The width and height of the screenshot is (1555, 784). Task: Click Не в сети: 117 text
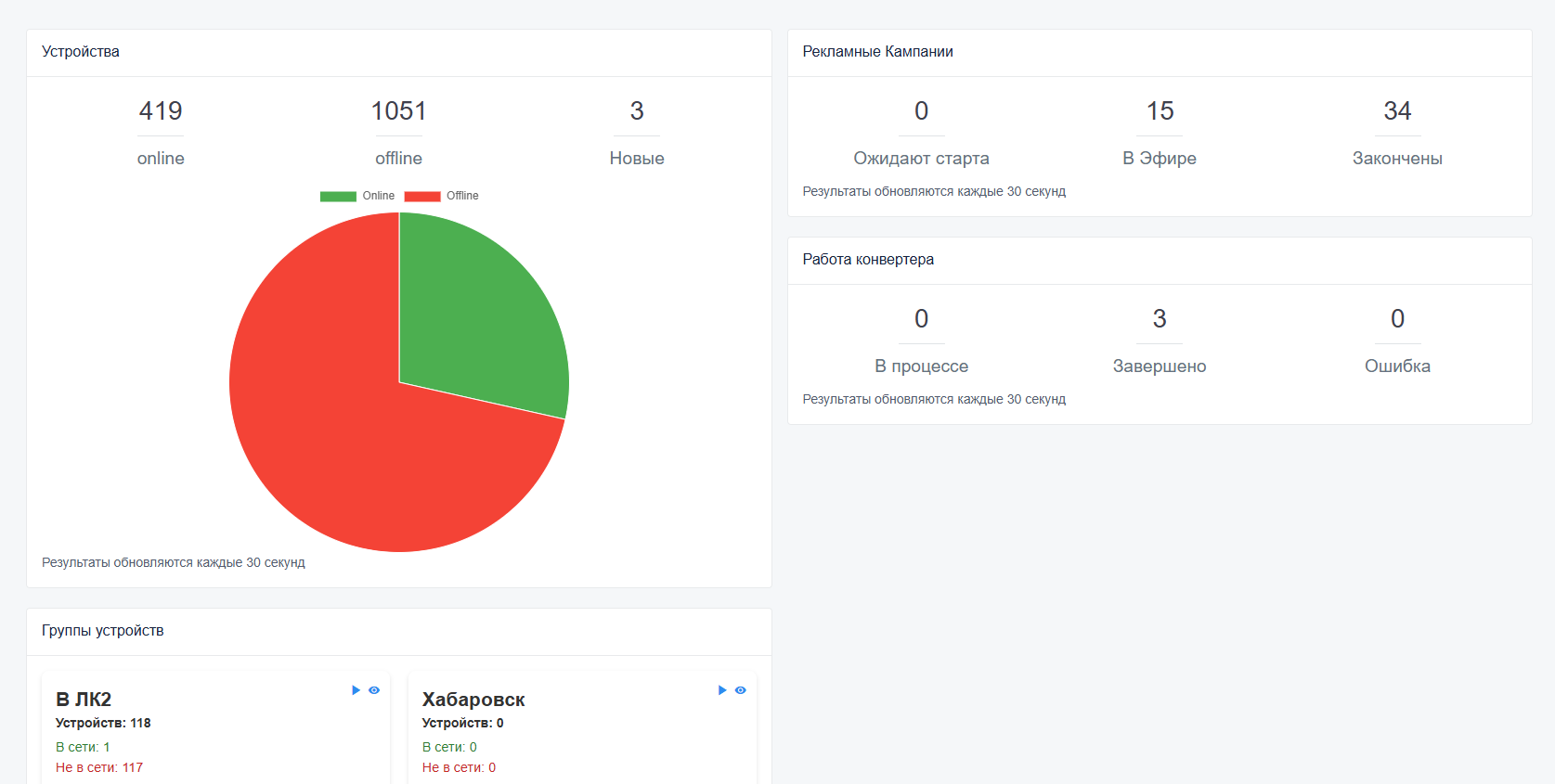click(x=99, y=768)
